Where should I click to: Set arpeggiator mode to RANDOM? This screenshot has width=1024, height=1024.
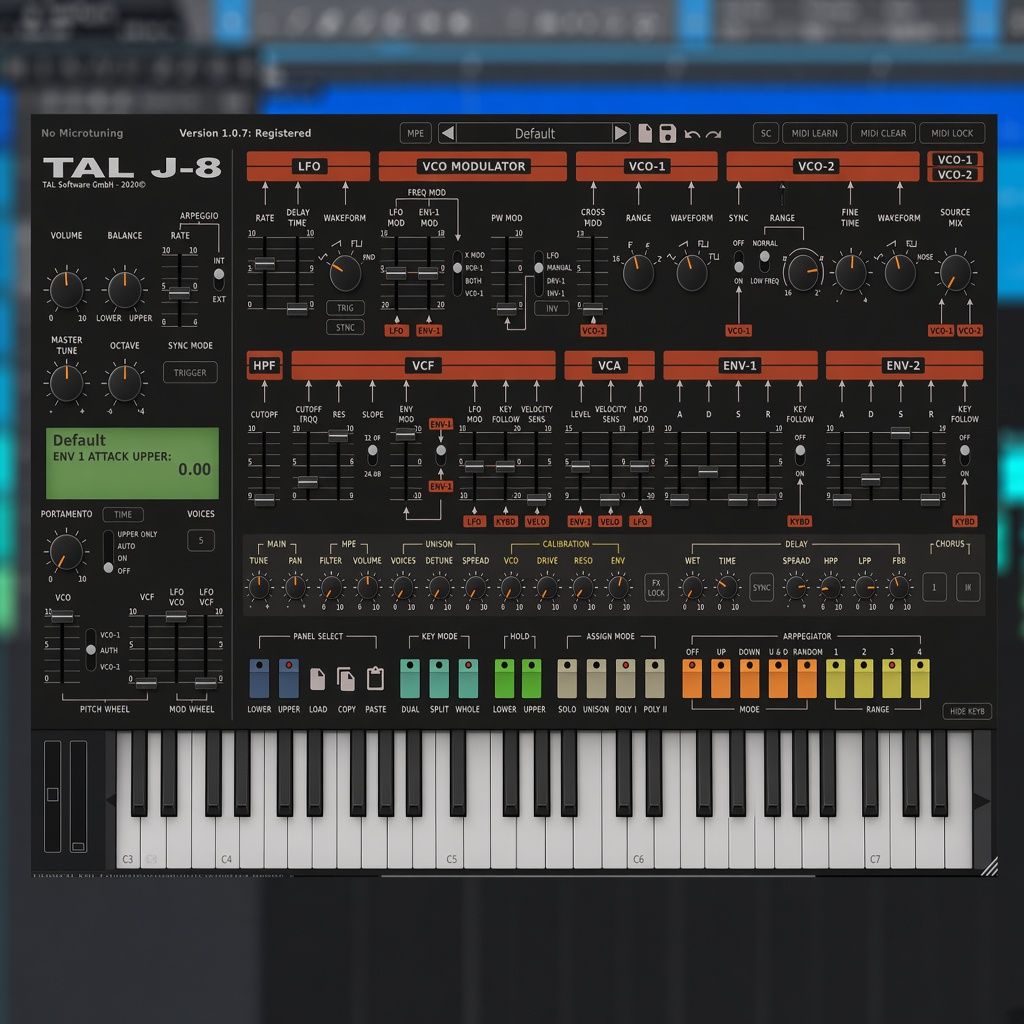point(807,679)
